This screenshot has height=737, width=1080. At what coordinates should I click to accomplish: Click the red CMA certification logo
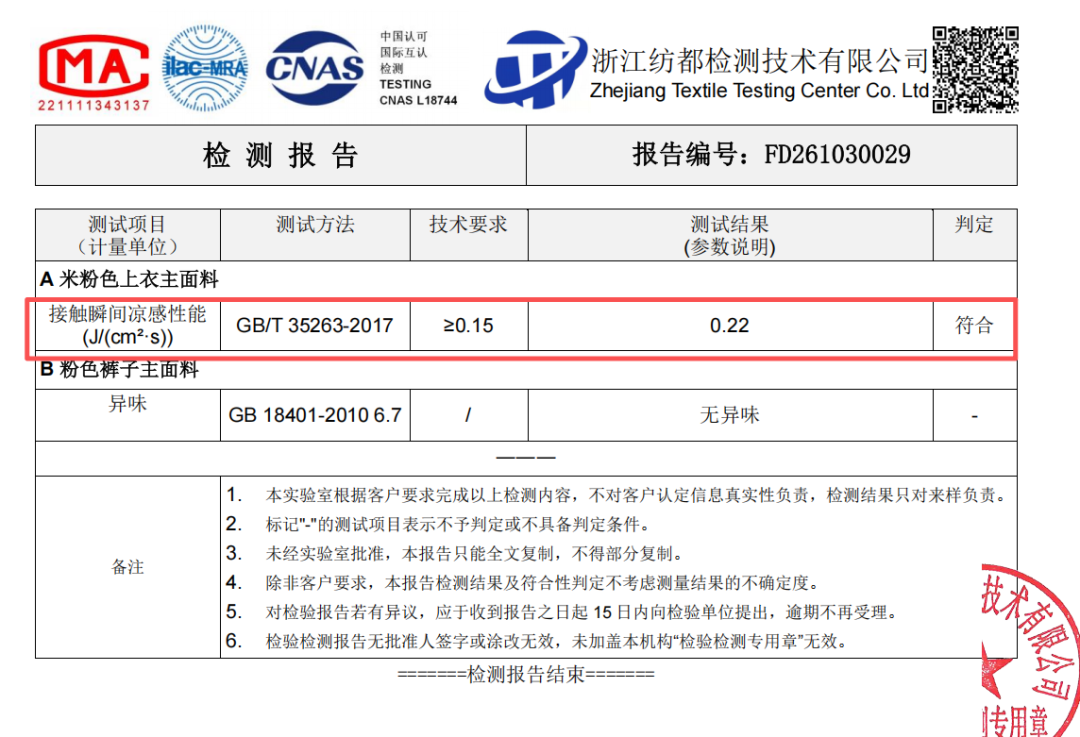(94, 65)
